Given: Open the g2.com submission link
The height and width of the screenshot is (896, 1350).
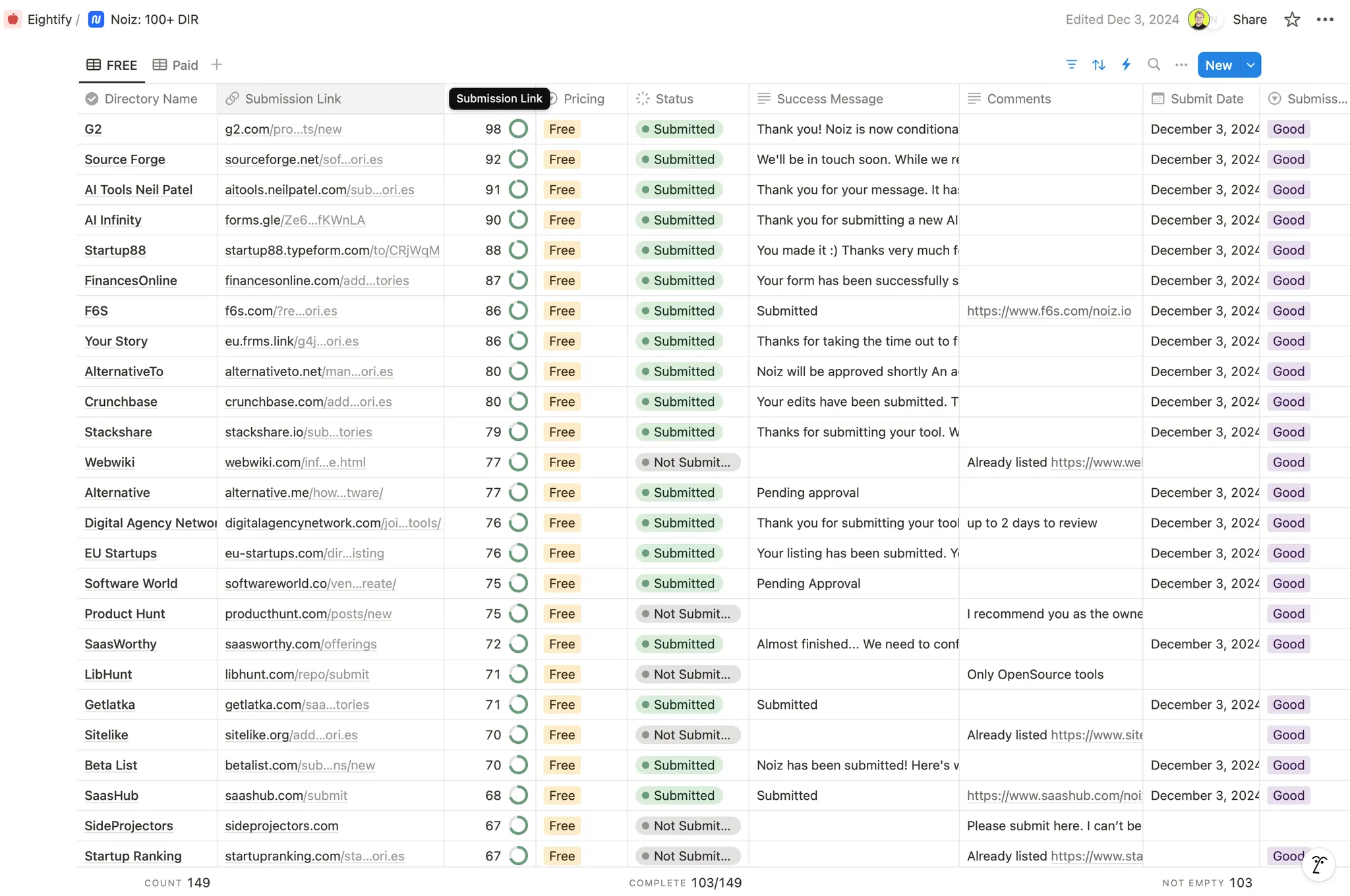Looking at the screenshot, I should 283,129.
